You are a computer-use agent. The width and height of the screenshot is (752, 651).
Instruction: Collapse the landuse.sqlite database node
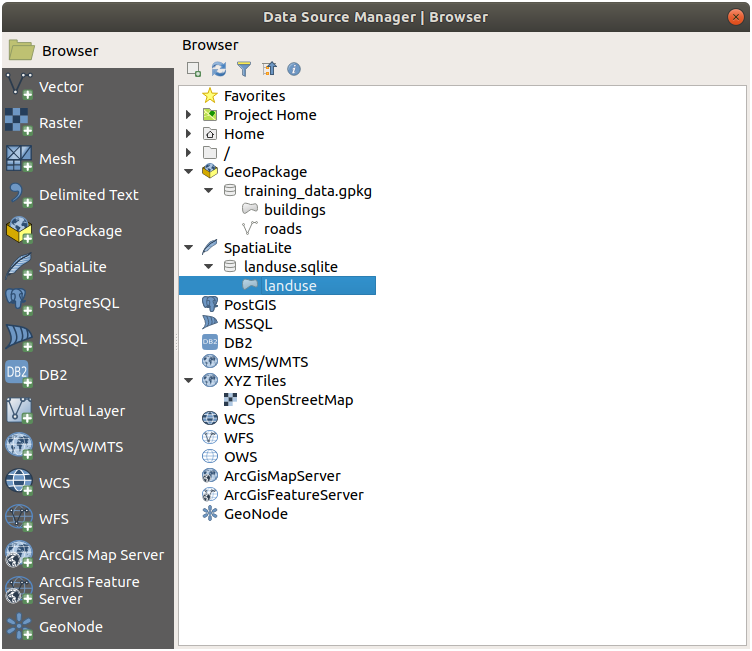[x=208, y=267]
